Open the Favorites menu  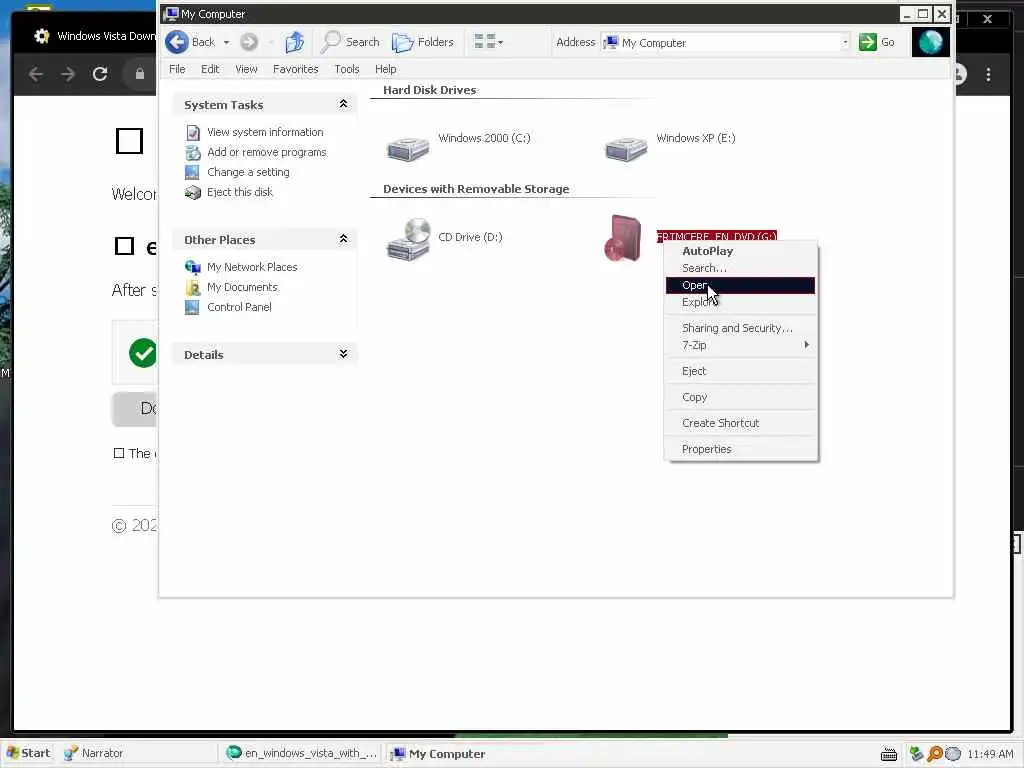pos(295,69)
